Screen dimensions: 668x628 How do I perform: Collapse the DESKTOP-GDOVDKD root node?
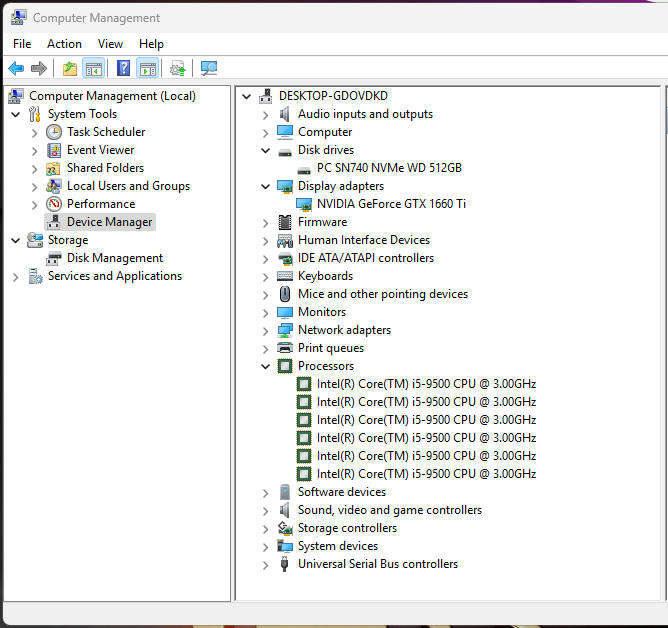pyautogui.click(x=246, y=96)
